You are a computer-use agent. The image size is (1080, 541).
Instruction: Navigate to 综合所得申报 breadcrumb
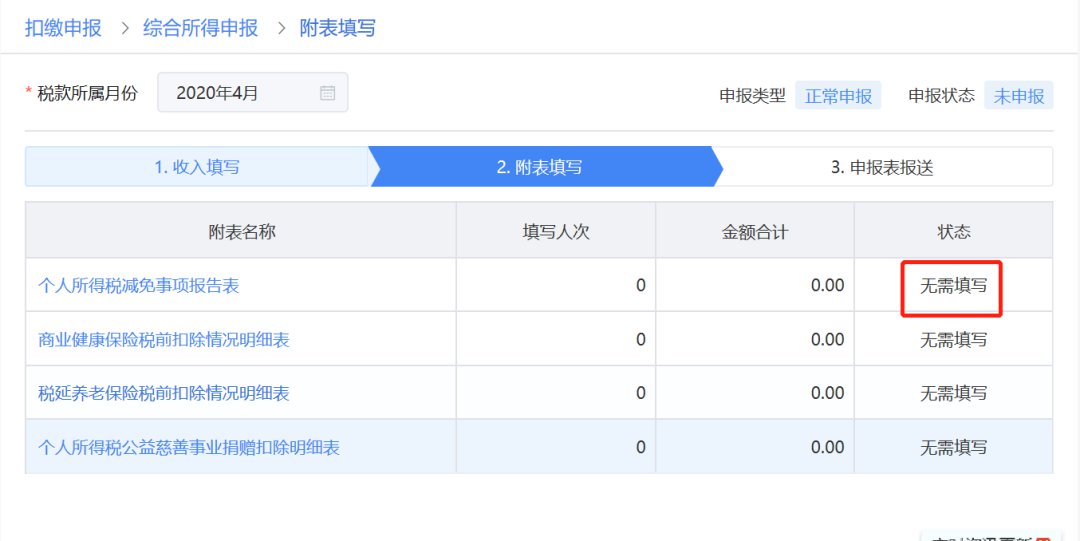click(x=200, y=28)
